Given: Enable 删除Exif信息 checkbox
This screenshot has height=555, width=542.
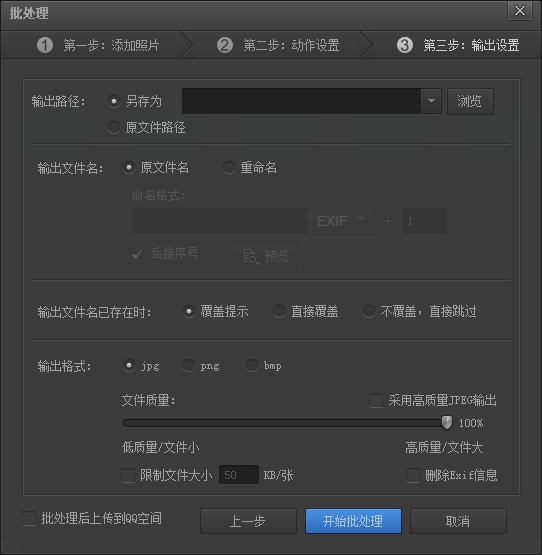Looking at the screenshot, I should coord(413,475).
